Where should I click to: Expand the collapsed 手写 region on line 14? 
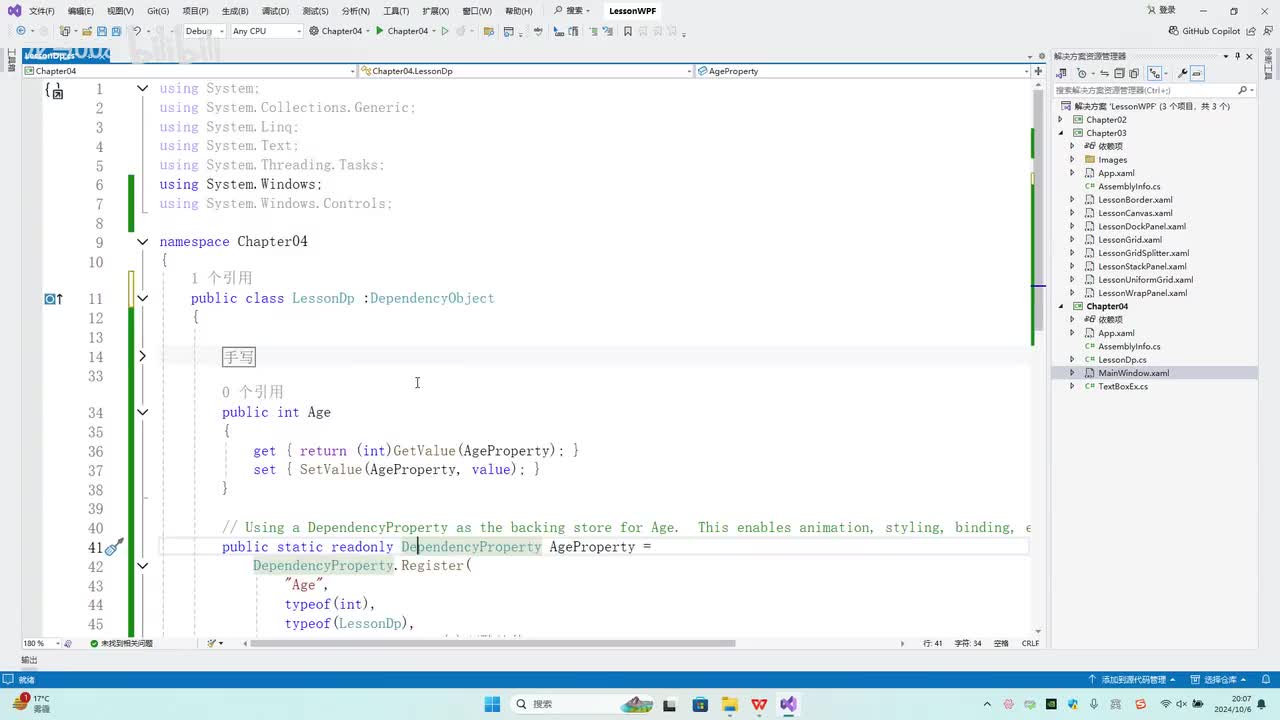142,356
